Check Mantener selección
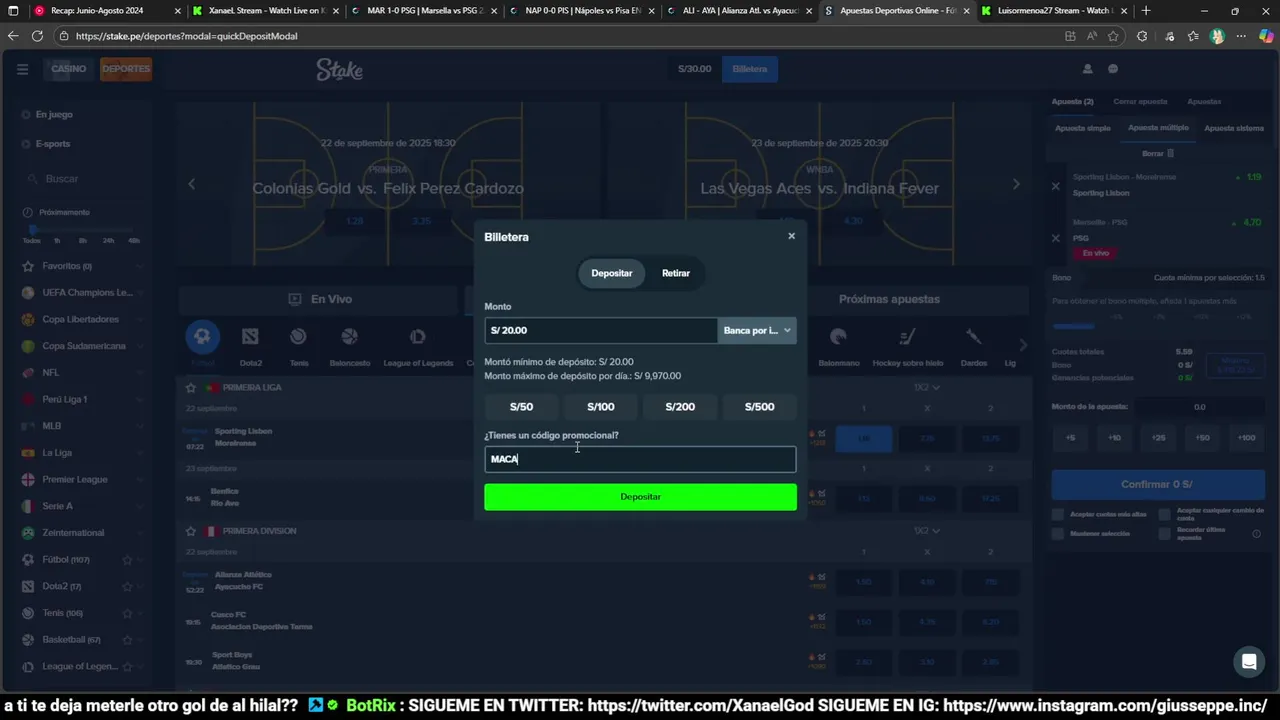 (1058, 533)
